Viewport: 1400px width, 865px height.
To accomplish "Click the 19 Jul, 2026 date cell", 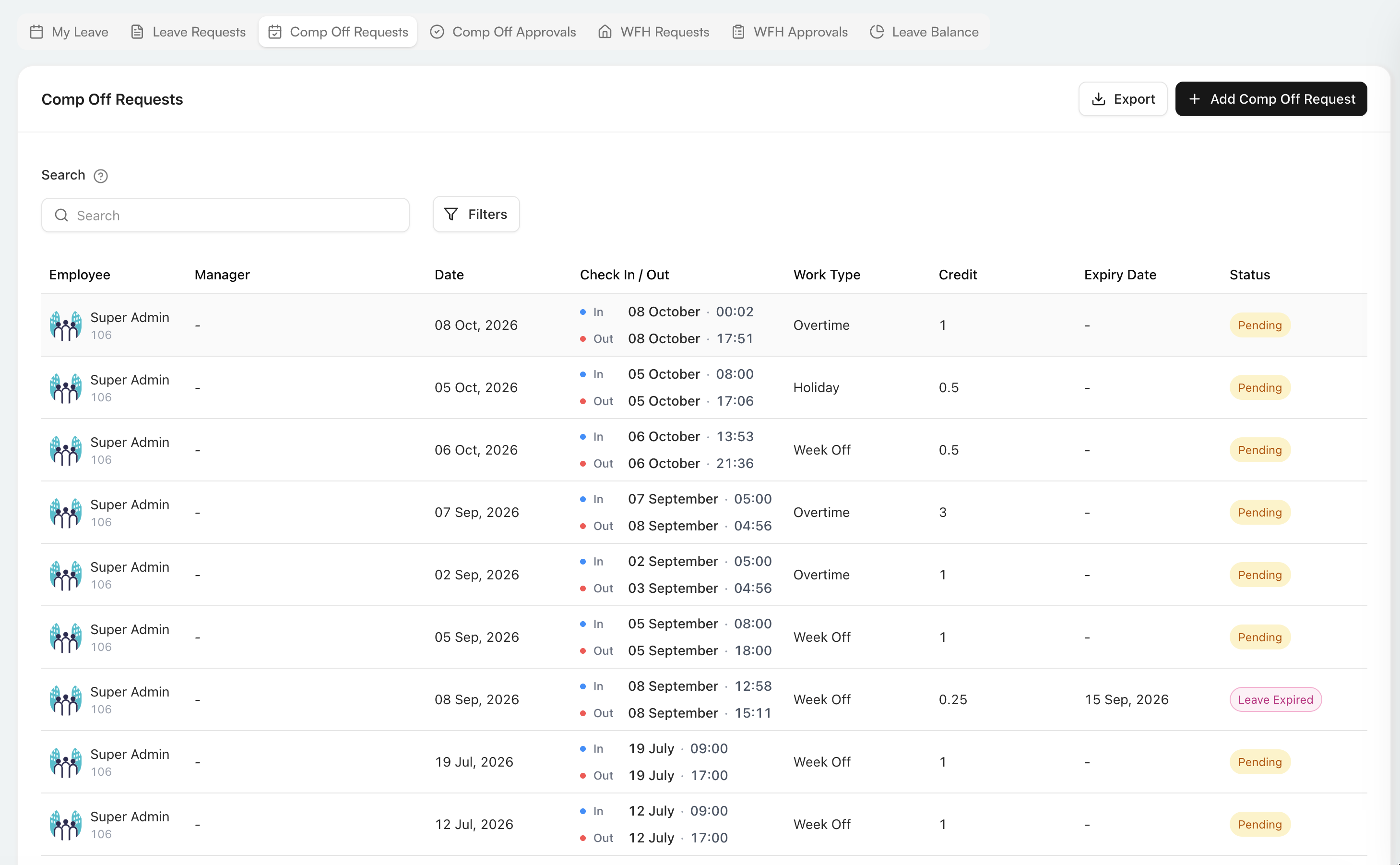I will [474, 762].
